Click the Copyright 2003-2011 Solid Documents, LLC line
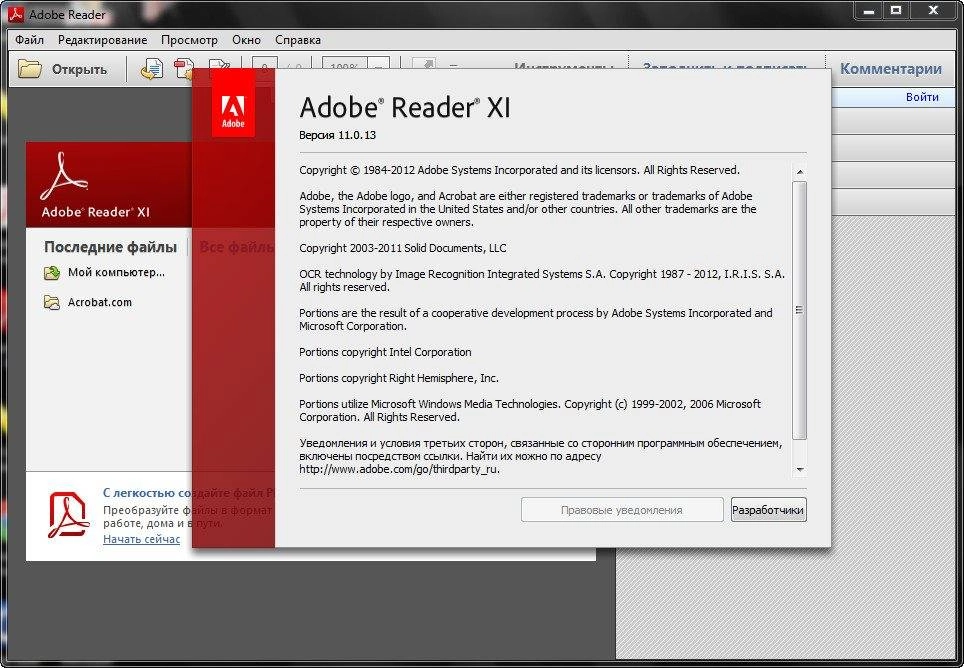 point(403,248)
